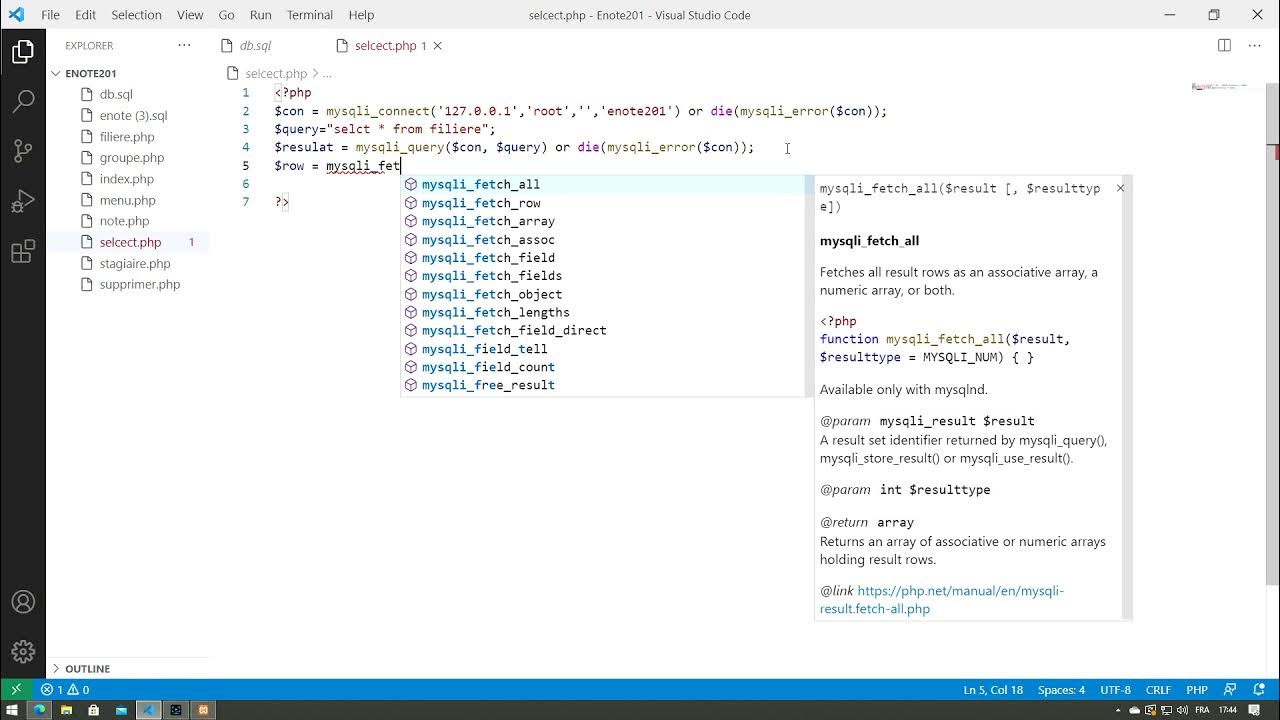Screen dimensions: 1280x720
Task: Open File Explorer from the taskbar
Action: coord(66,710)
